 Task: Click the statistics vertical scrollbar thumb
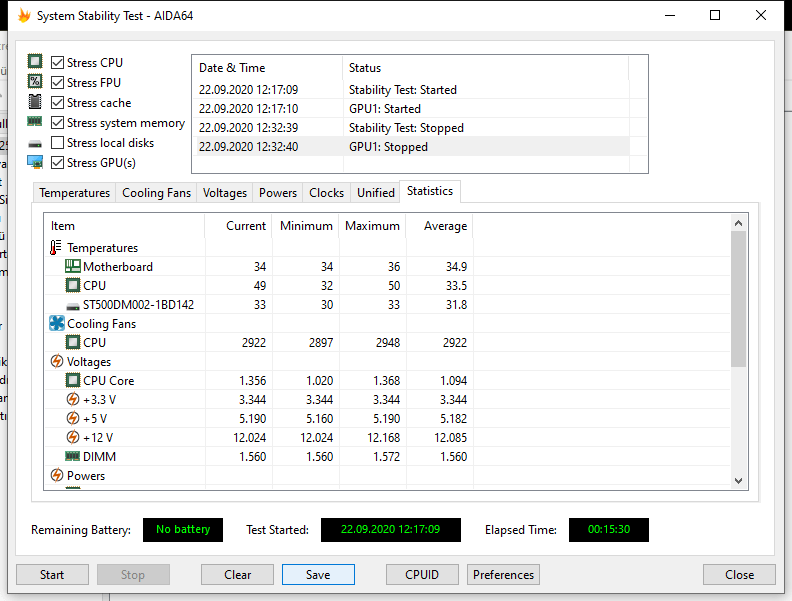[x=738, y=299]
